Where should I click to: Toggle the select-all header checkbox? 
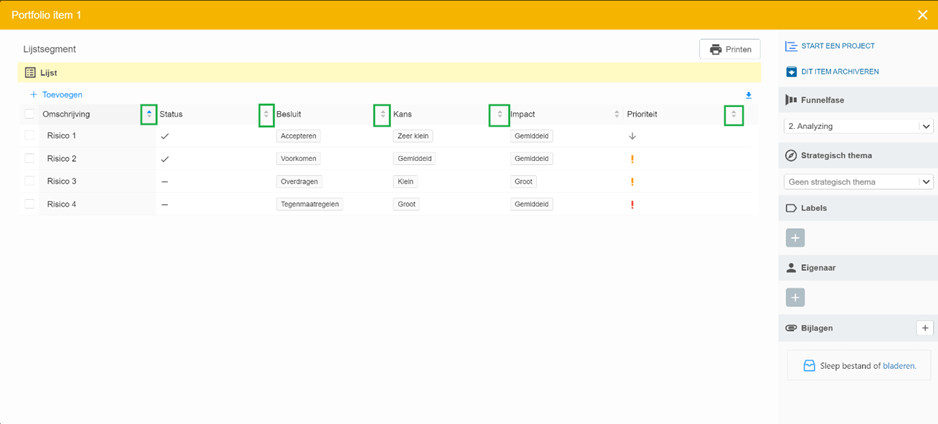coord(29,114)
